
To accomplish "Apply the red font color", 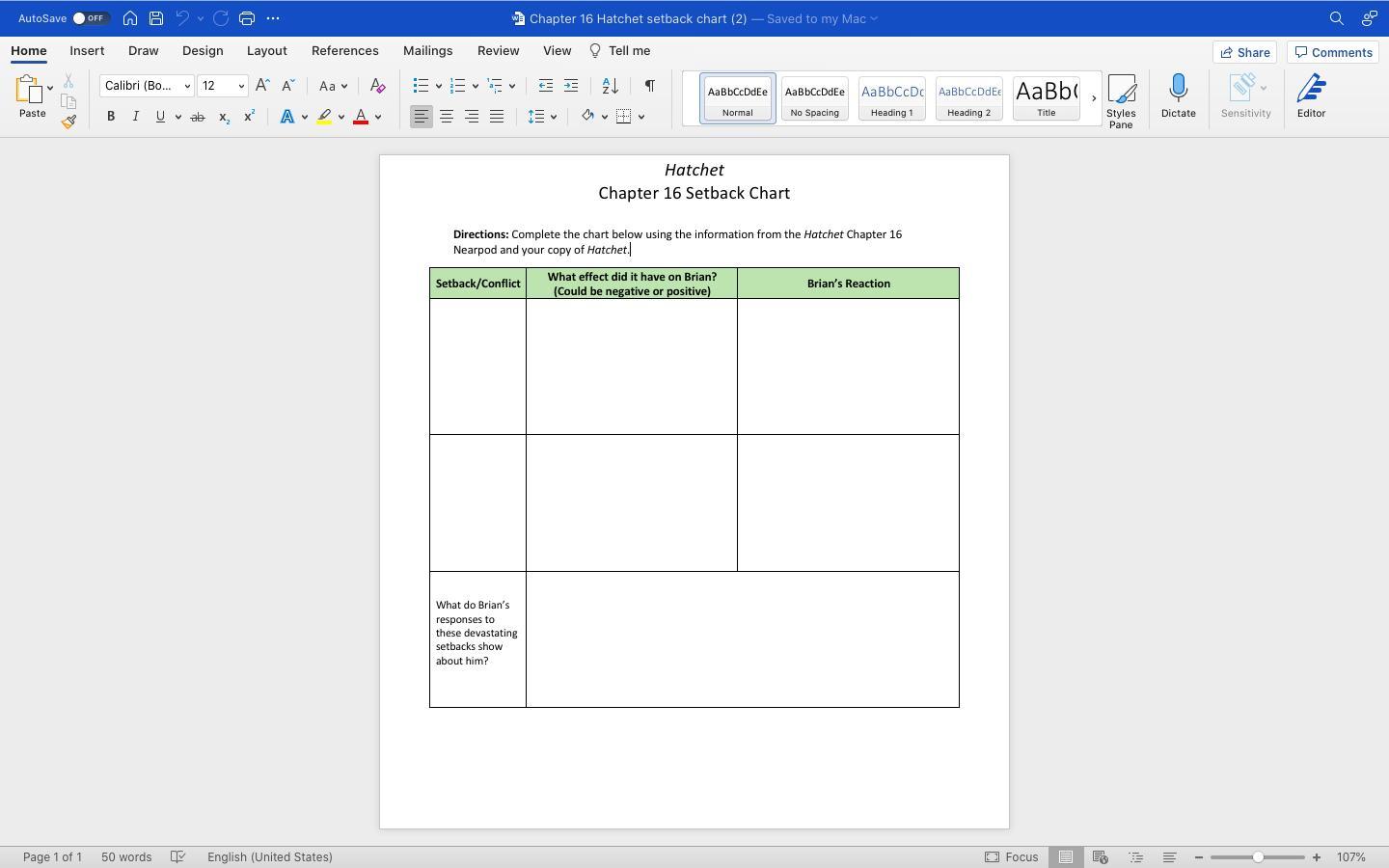I will pyautogui.click(x=361, y=117).
